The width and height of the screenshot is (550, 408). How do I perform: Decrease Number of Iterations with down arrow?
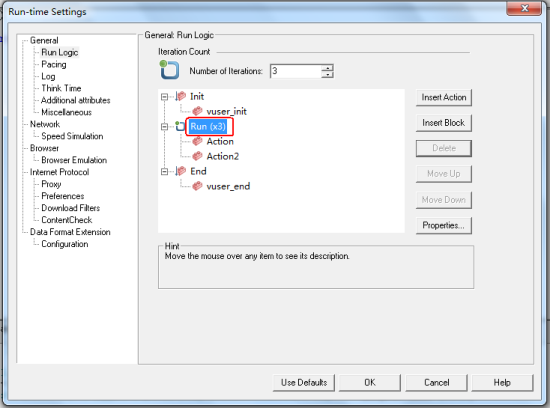click(327, 74)
